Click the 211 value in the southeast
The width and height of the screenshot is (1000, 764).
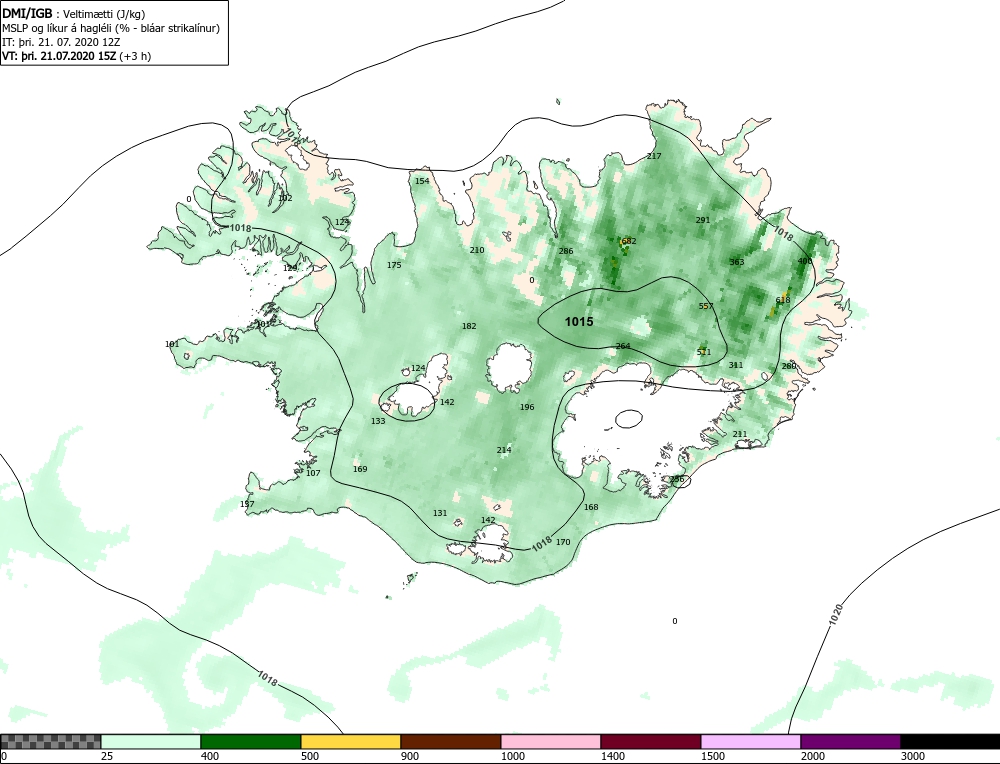(740, 434)
